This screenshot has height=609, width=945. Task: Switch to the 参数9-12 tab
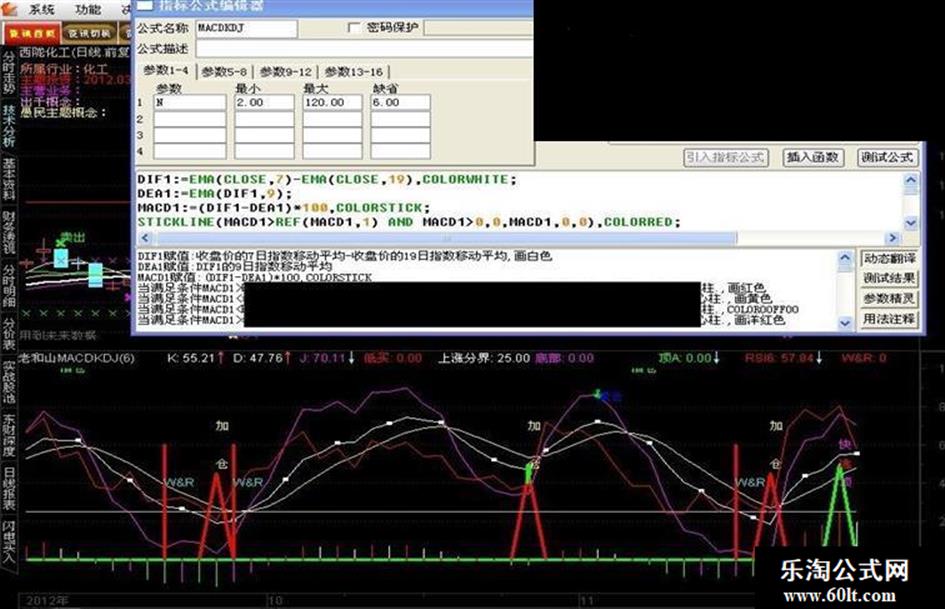point(286,71)
